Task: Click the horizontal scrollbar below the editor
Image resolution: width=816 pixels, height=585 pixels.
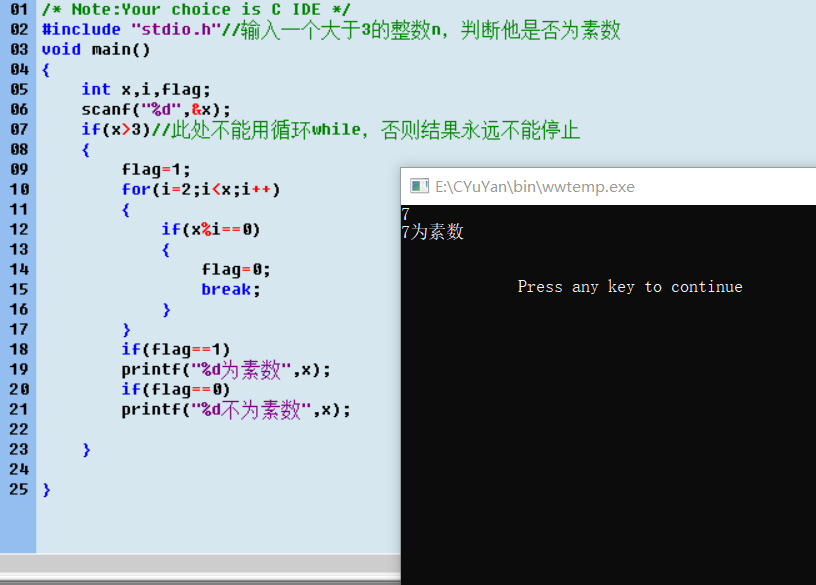Action: click(x=200, y=565)
